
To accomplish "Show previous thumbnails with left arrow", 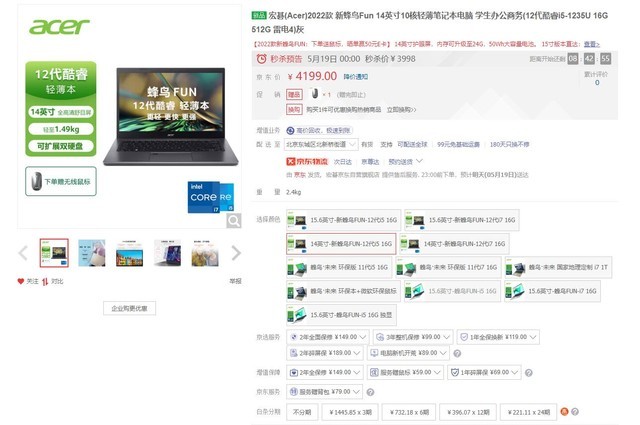I will pyautogui.click(x=23, y=253).
